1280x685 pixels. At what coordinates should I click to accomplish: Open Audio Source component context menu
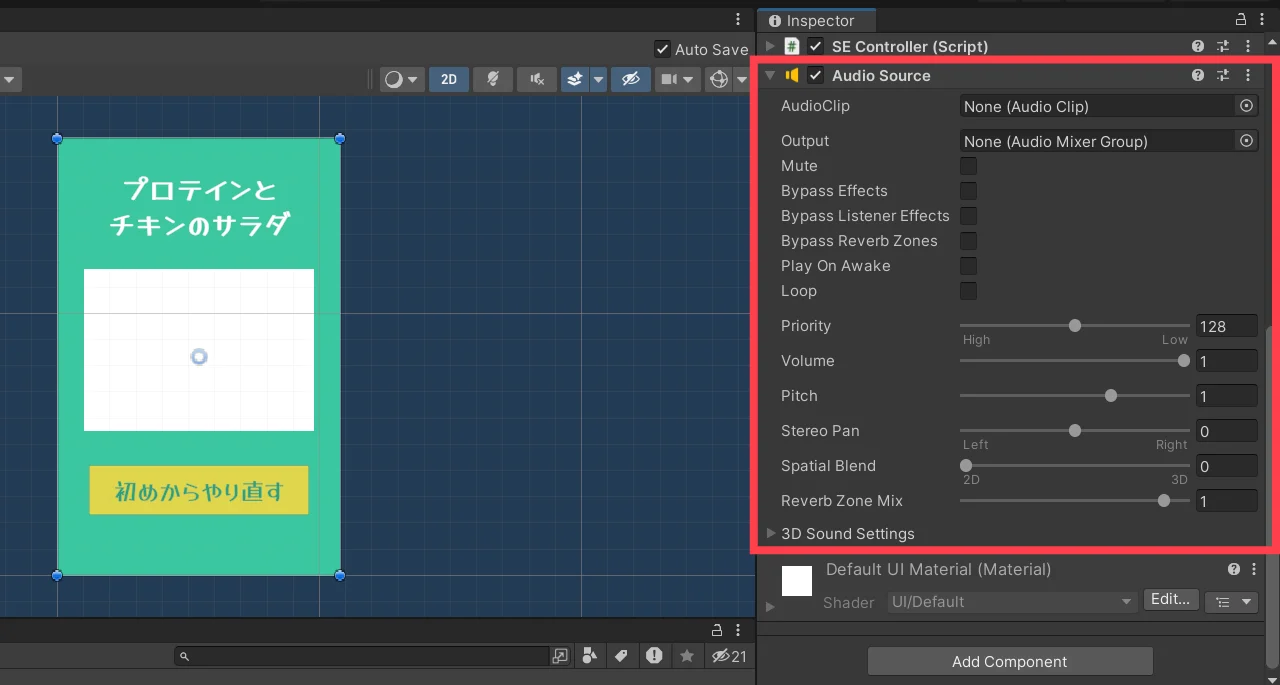1248,75
